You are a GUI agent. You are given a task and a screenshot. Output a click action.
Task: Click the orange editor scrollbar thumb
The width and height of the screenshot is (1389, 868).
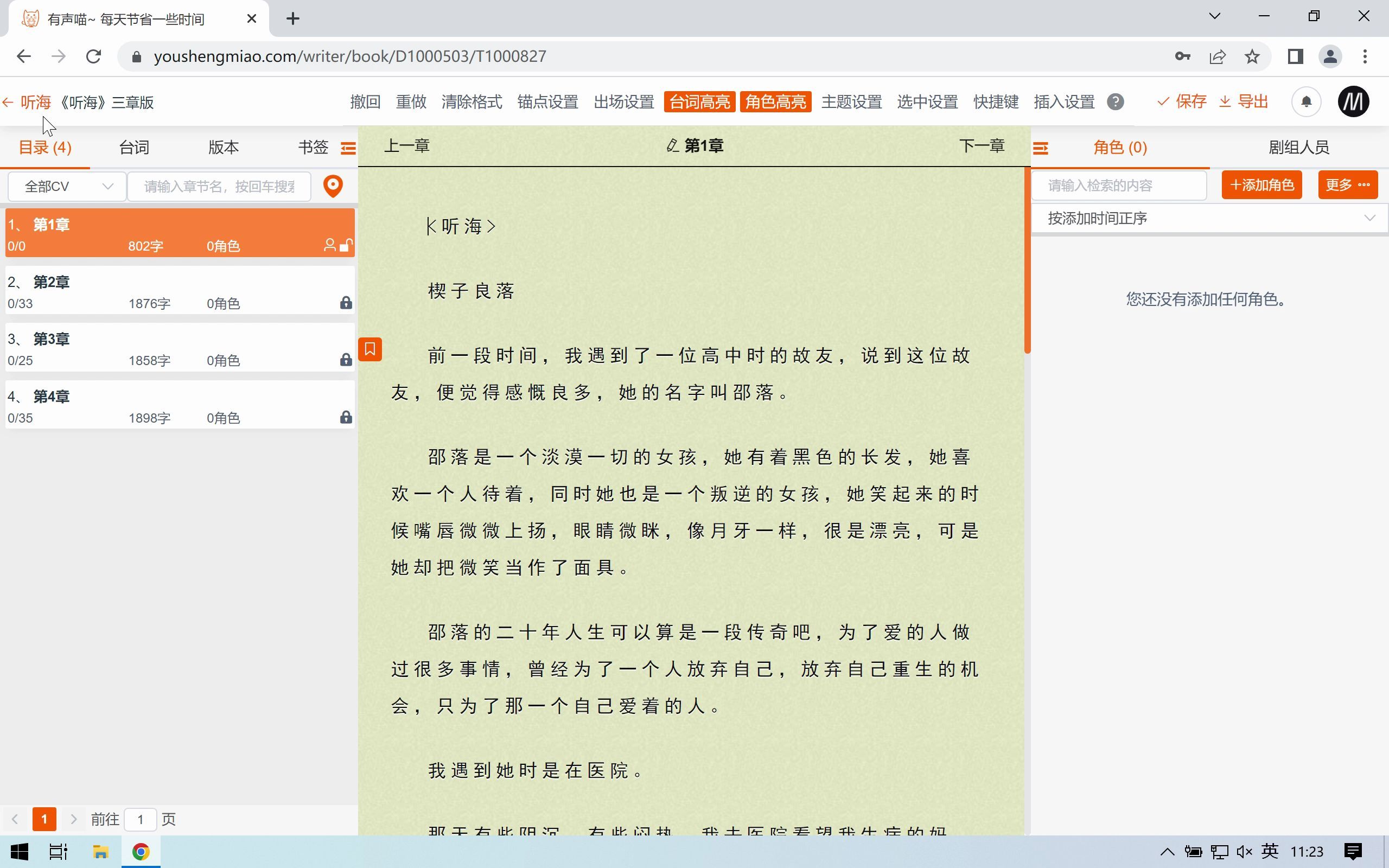pyautogui.click(x=1028, y=260)
